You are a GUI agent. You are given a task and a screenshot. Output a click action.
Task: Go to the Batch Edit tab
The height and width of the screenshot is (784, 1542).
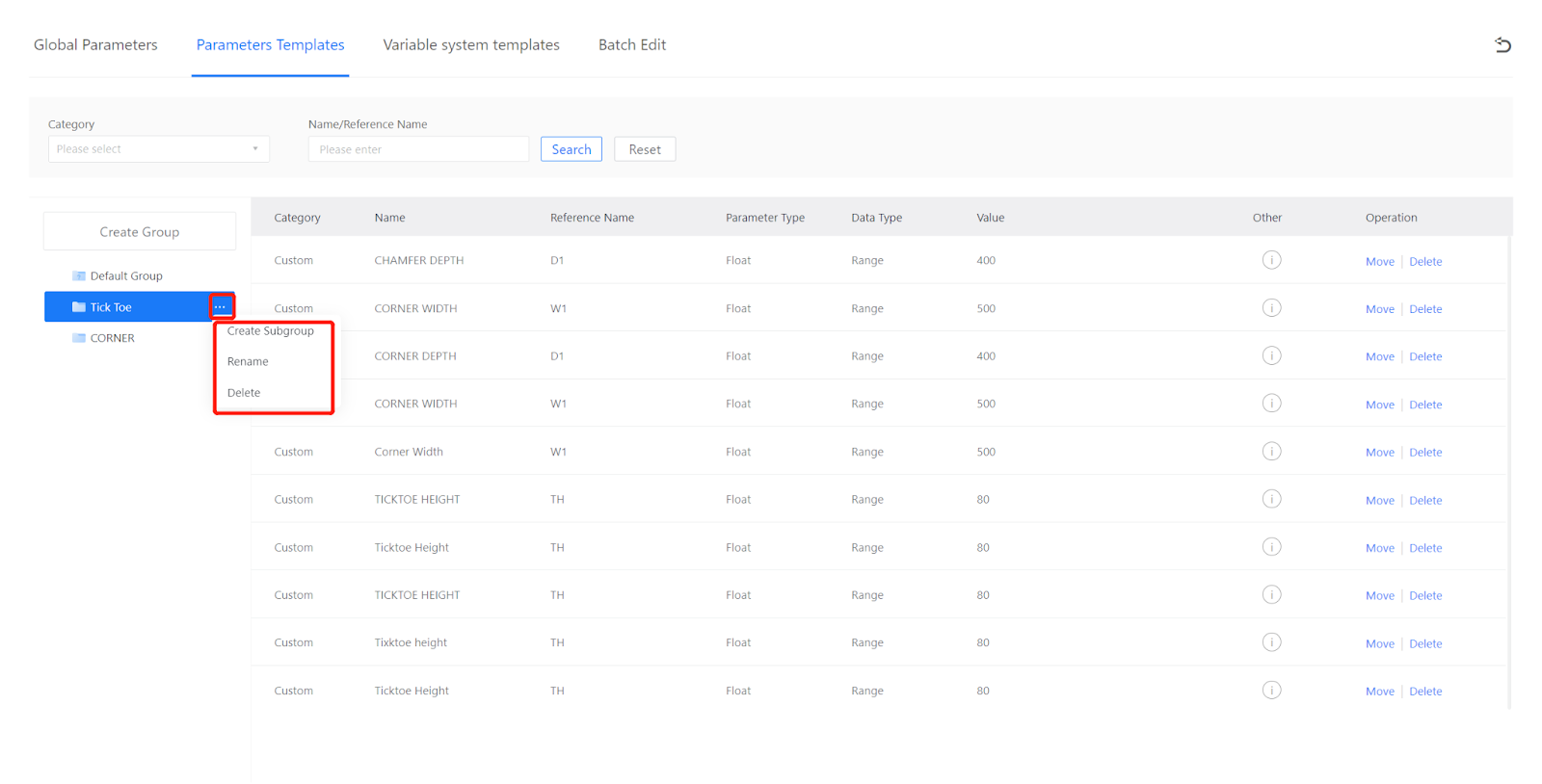(x=632, y=45)
